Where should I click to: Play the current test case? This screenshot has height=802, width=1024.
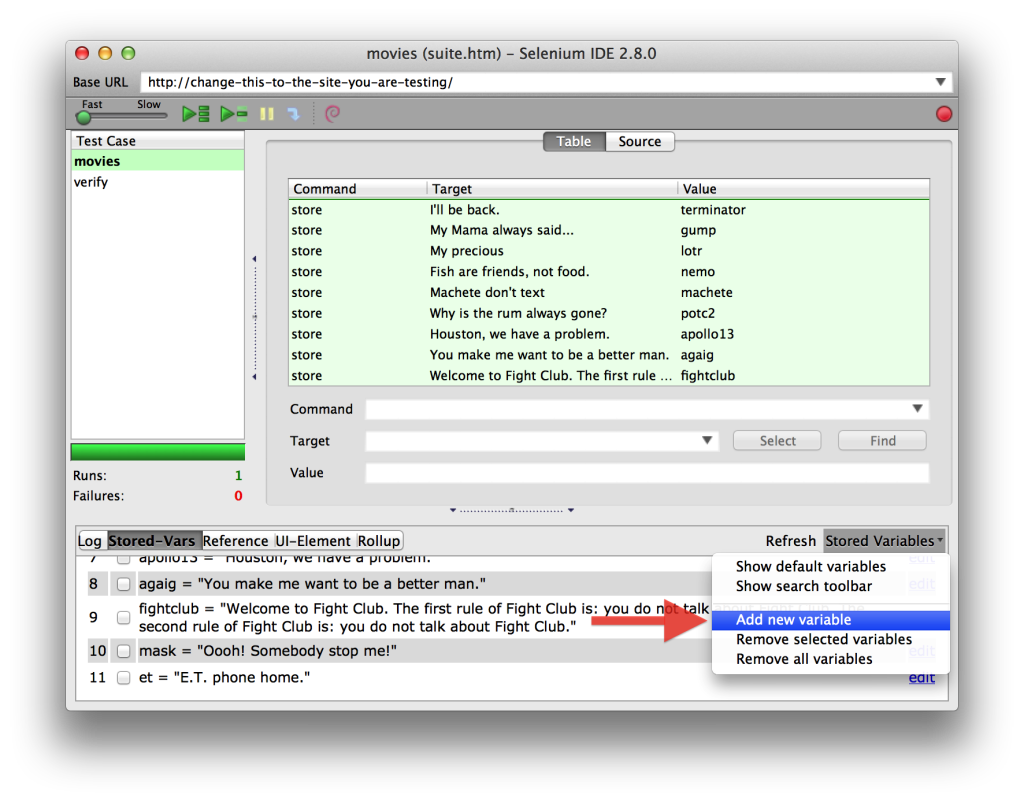[x=234, y=114]
